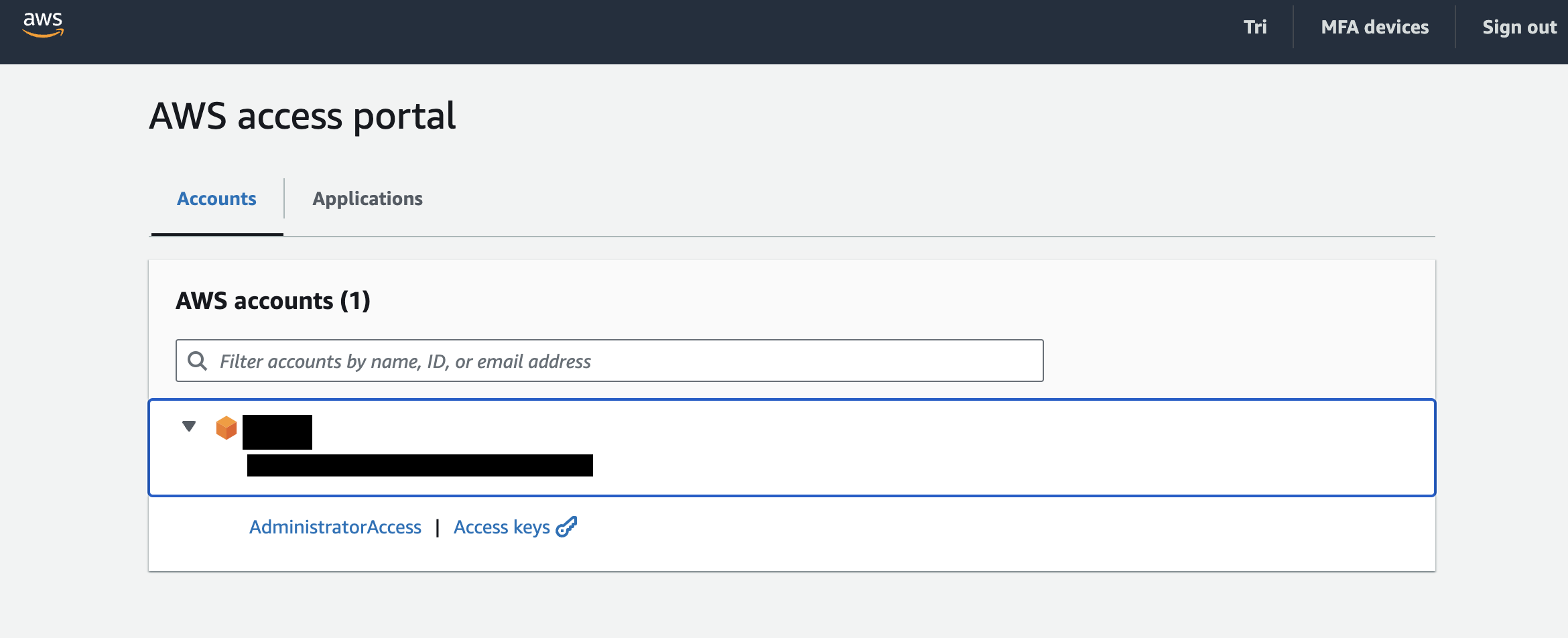
Task: Click the redacted account name
Action: (277, 432)
